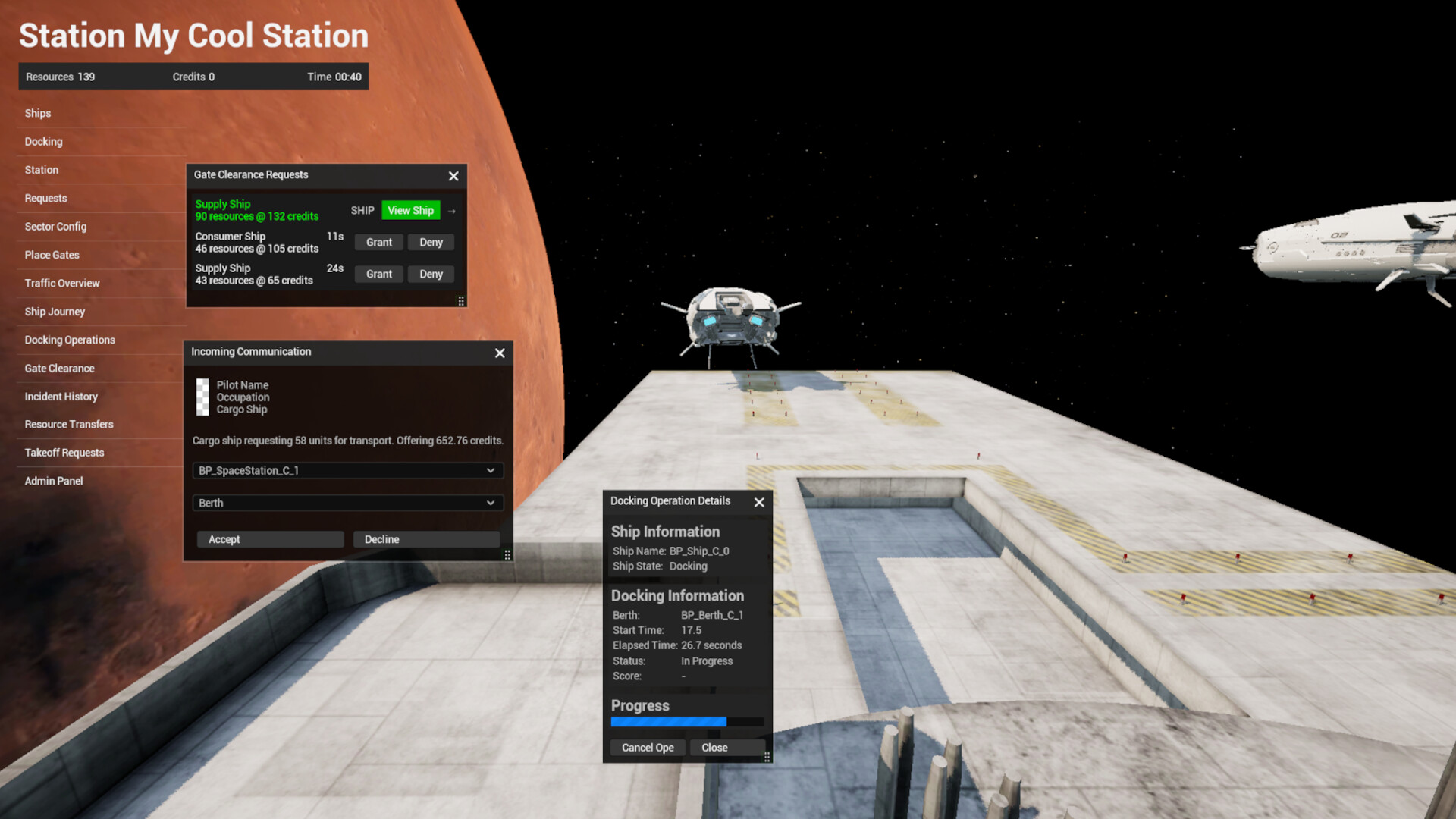Viewport: 1456px width, 819px height.
Task: Click the arrow icon next to View Ship
Action: (x=452, y=212)
